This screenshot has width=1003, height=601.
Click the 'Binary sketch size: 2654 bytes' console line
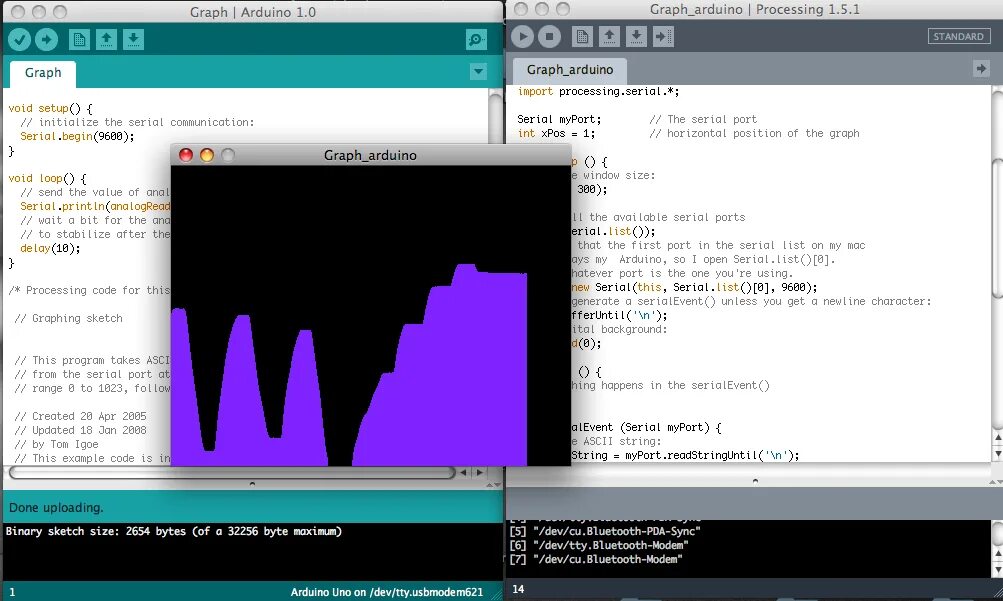[174, 531]
